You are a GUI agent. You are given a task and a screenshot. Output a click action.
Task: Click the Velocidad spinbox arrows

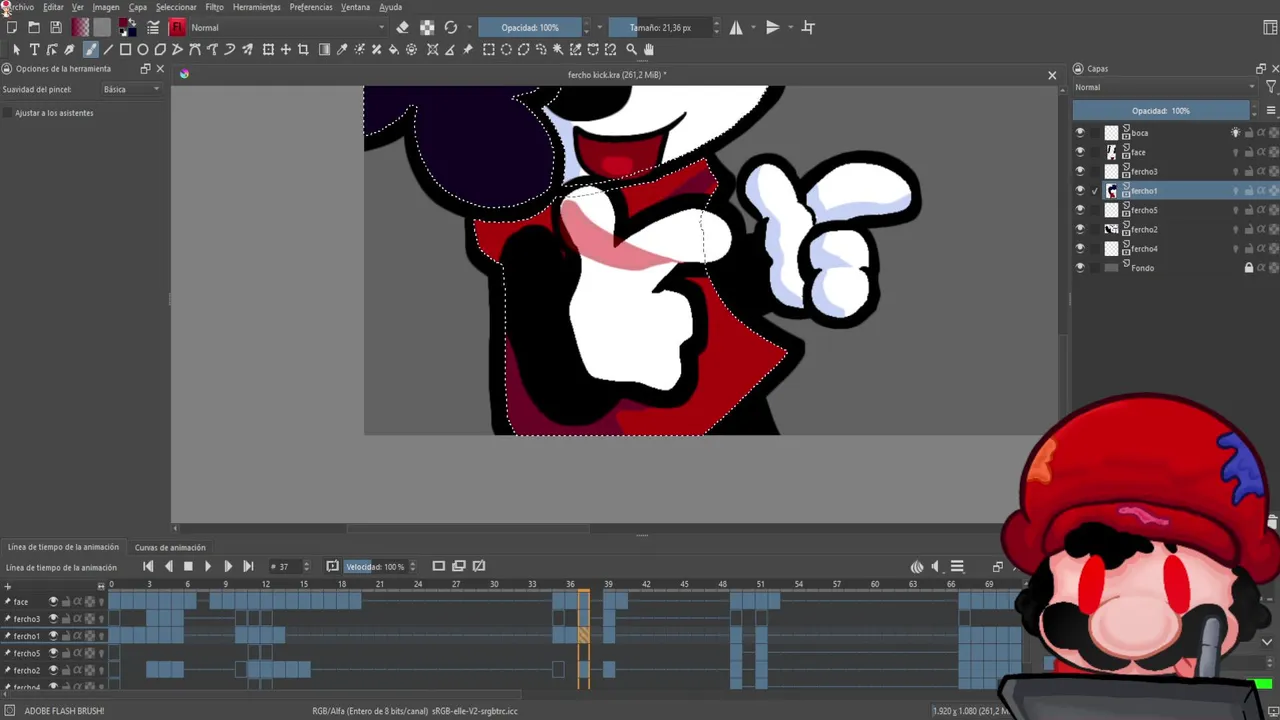pyautogui.click(x=412, y=567)
